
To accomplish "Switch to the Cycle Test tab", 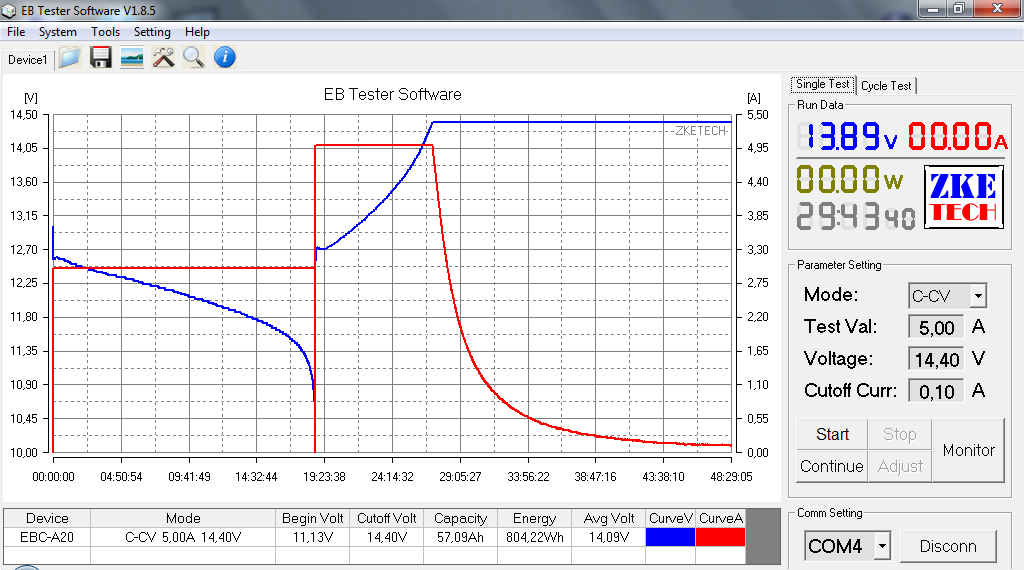I will point(886,86).
